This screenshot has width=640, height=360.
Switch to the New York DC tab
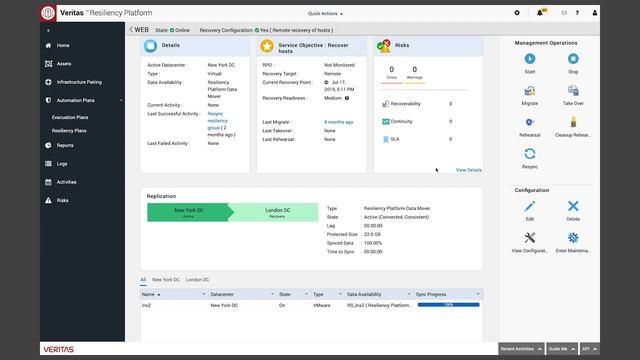pyautogui.click(x=166, y=280)
